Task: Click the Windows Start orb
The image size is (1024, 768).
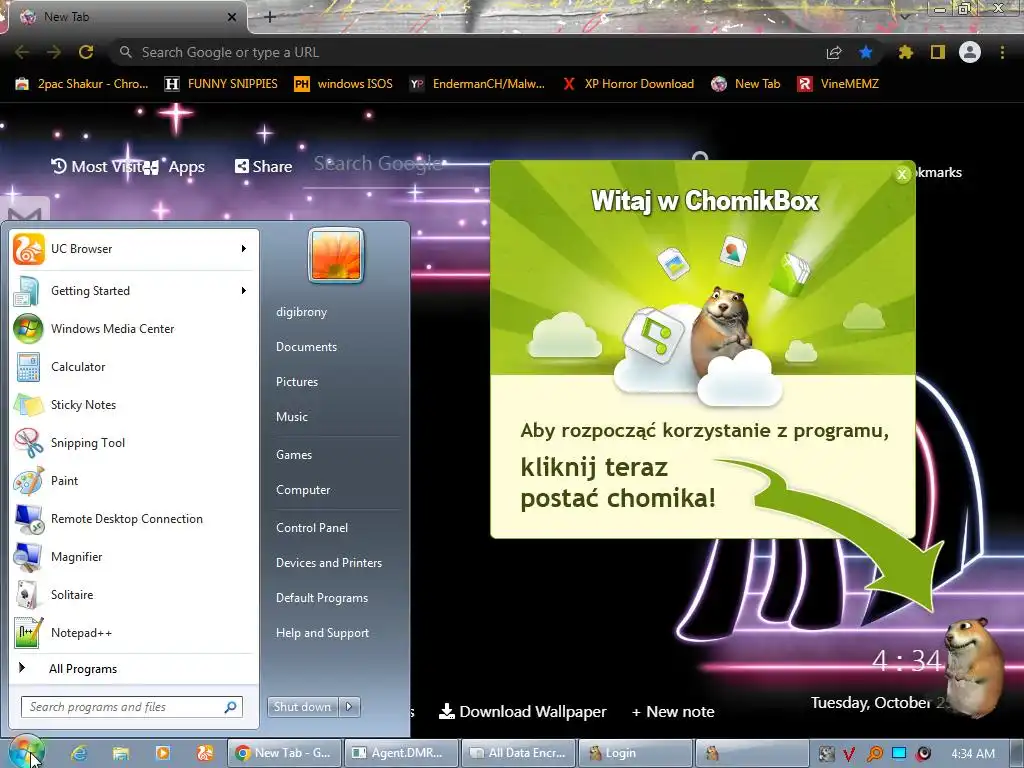Action: 26,752
